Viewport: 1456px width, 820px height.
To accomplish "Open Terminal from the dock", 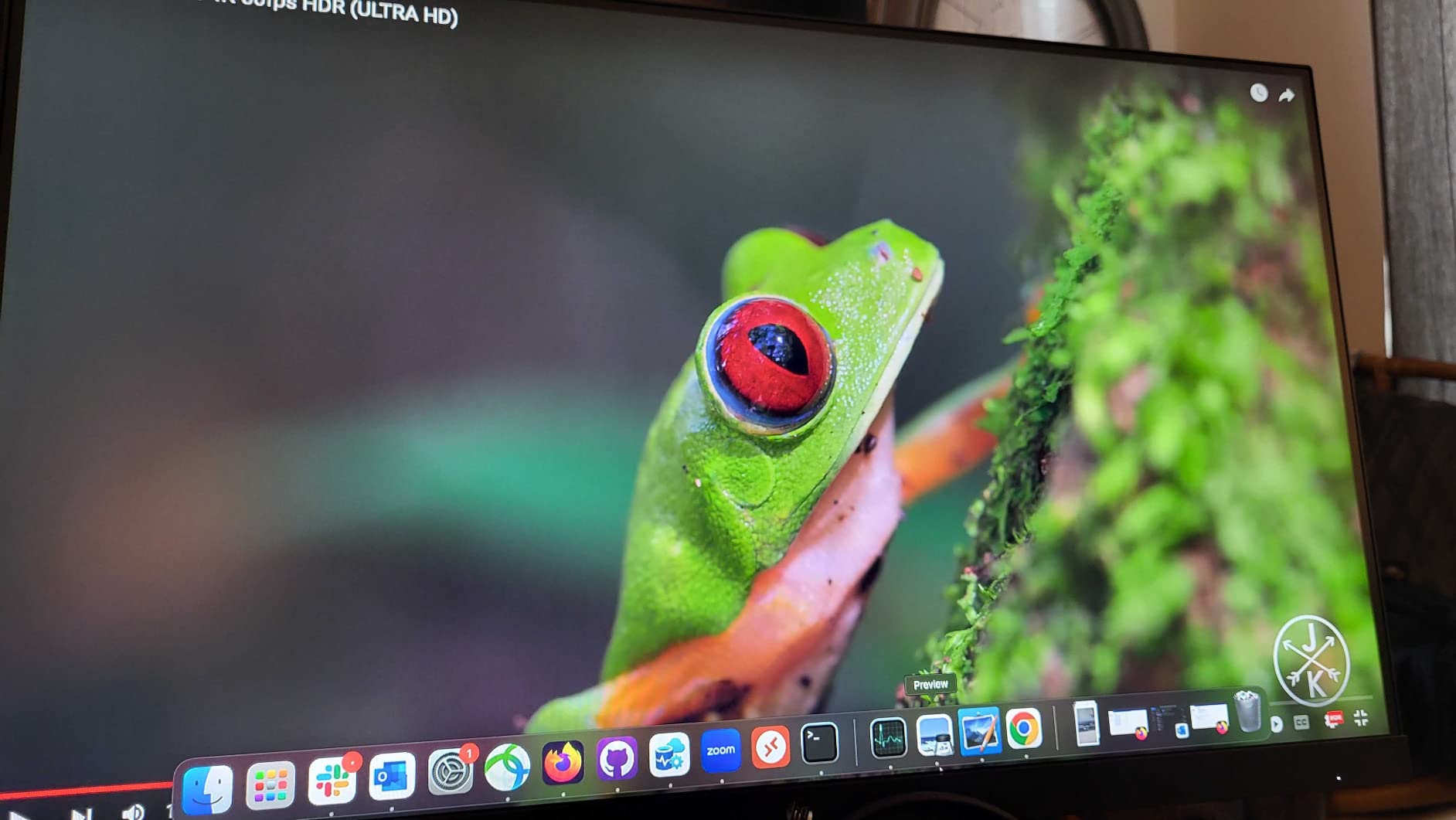I will 819,743.
